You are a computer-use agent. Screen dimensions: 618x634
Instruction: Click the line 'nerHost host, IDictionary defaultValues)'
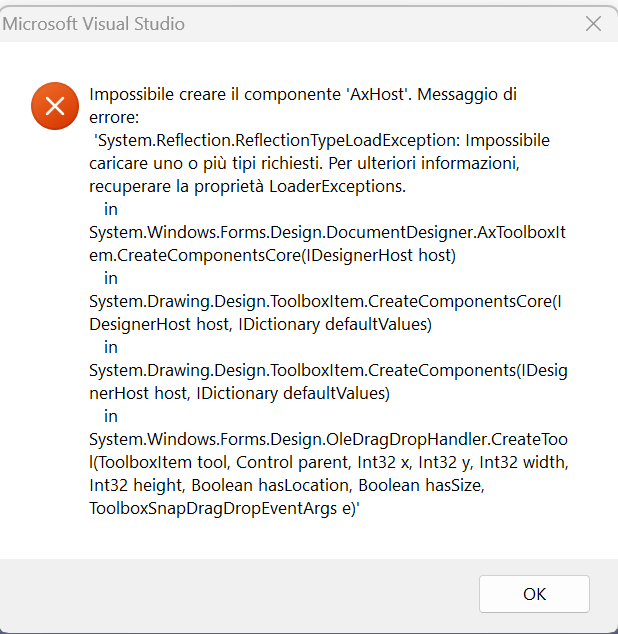(x=239, y=393)
